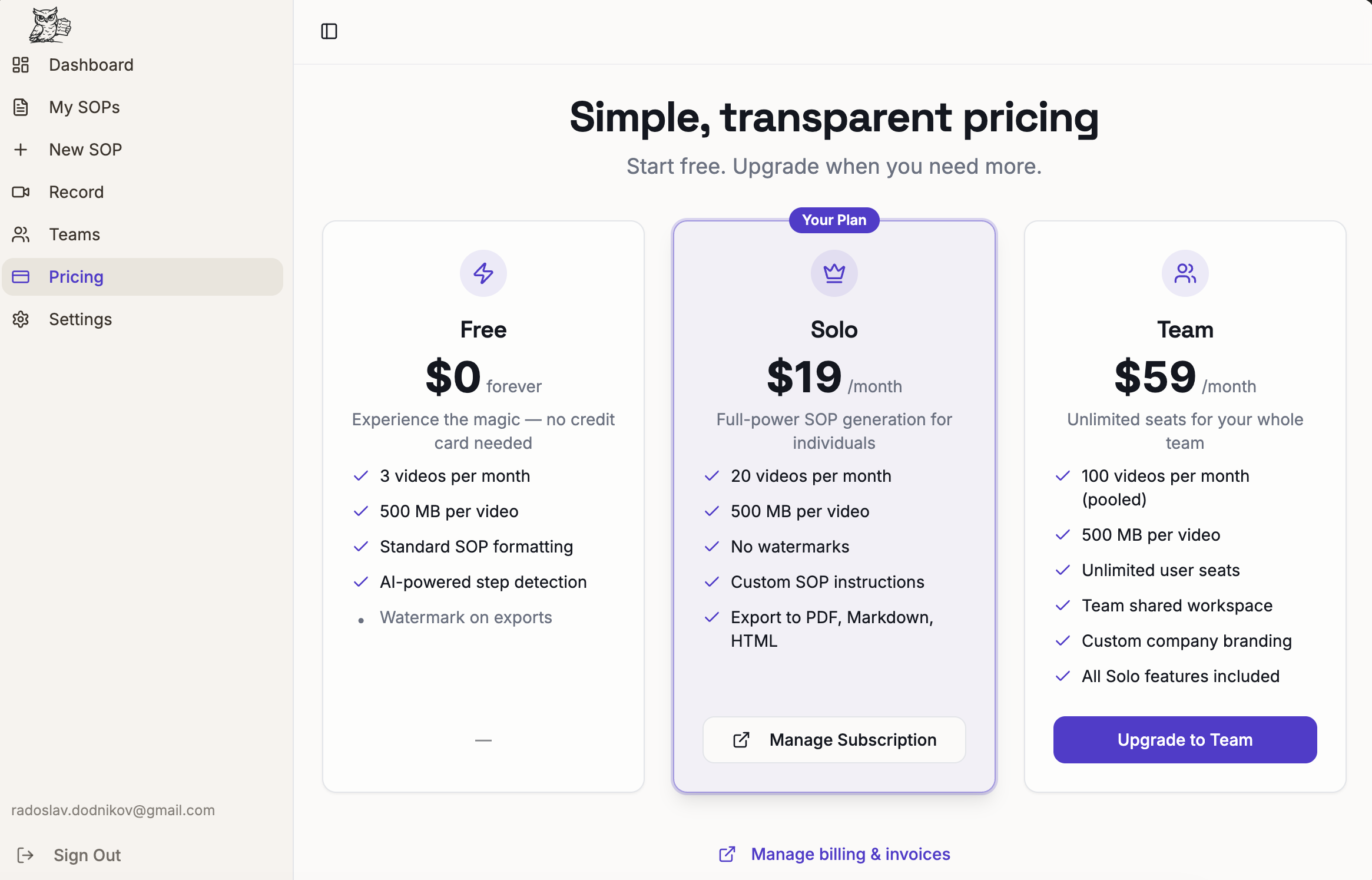Click Manage Subscription button

pyautogui.click(x=834, y=740)
